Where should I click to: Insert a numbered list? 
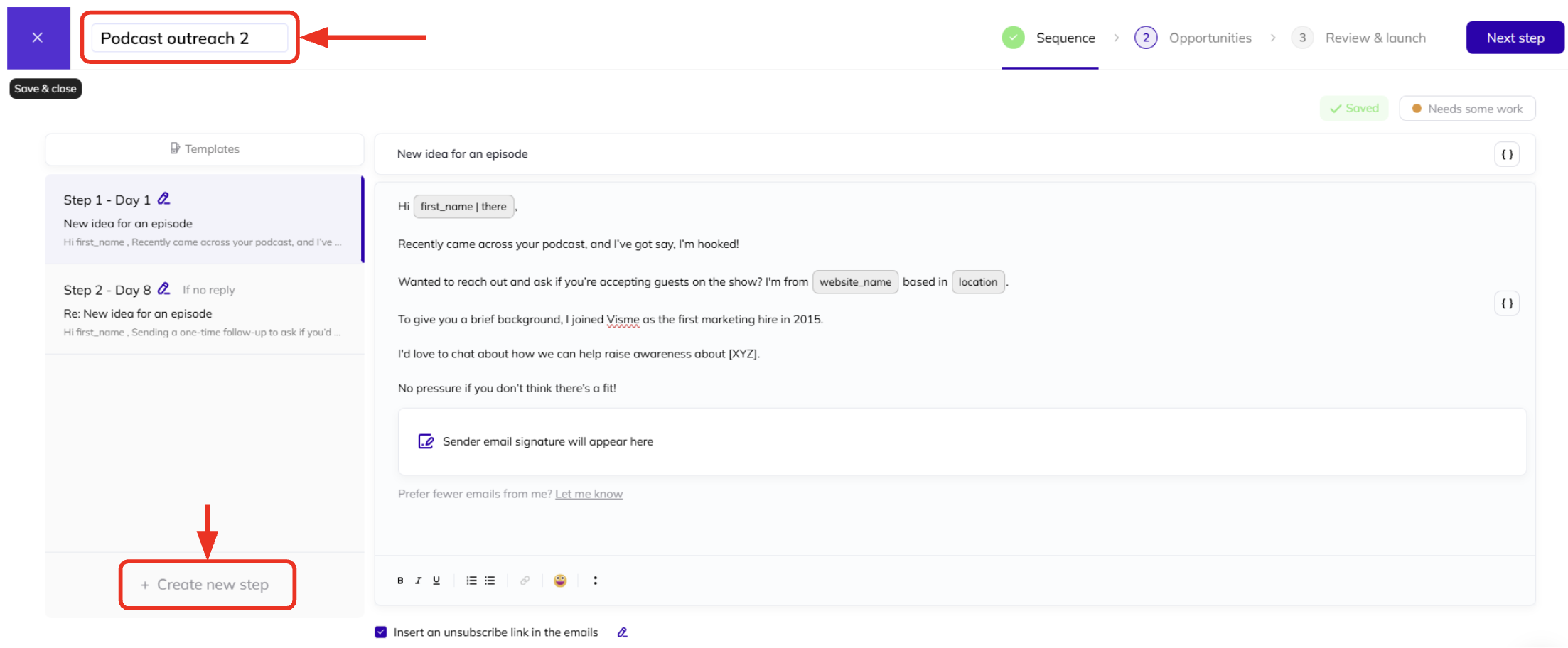[471, 580]
